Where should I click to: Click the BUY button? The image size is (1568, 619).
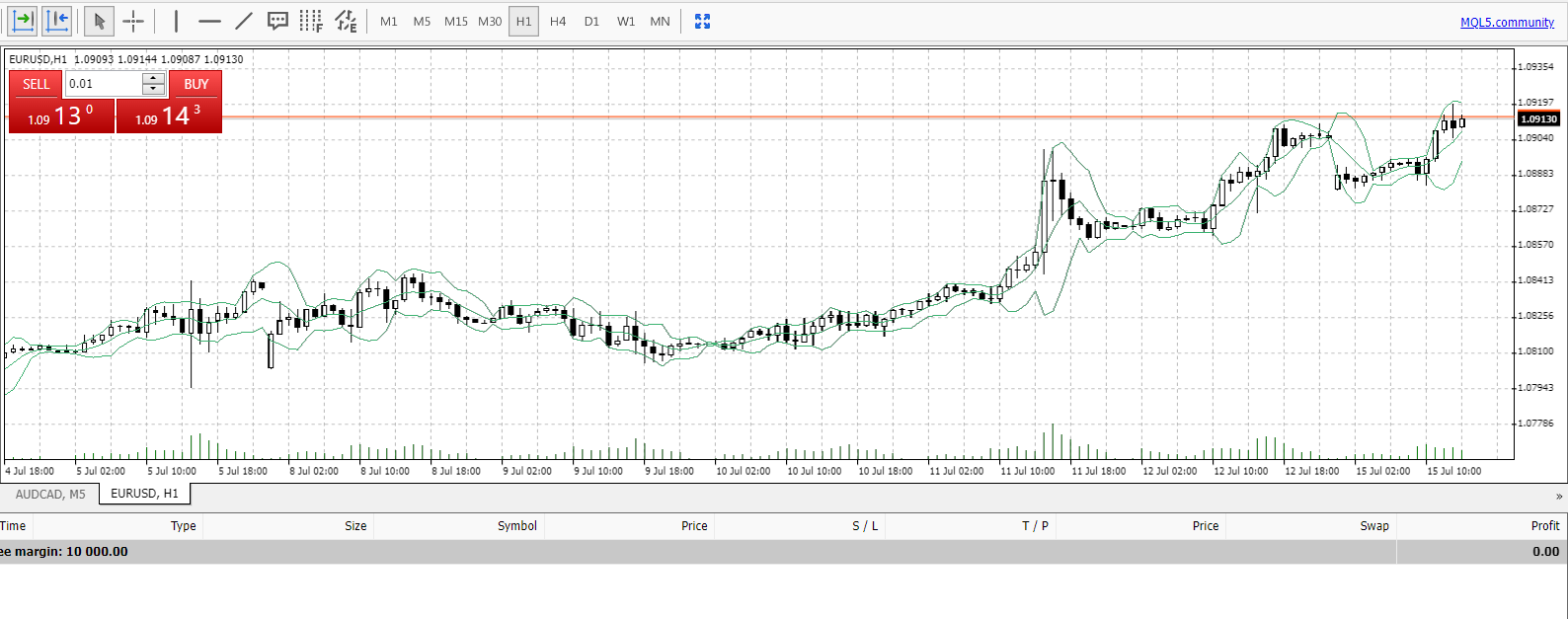[x=196, y=84]
